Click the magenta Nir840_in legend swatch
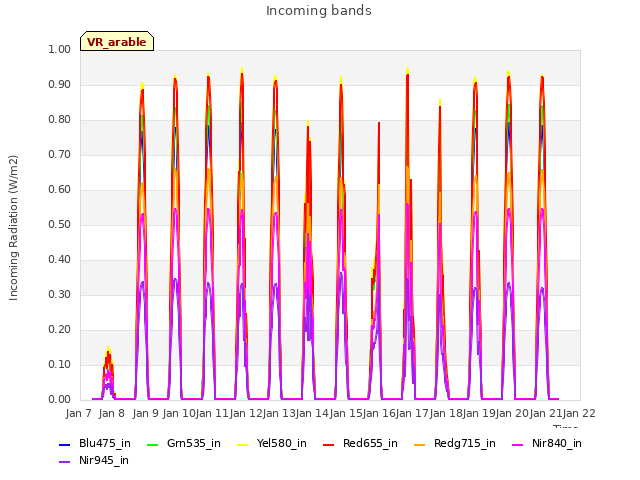 (518, 444)
